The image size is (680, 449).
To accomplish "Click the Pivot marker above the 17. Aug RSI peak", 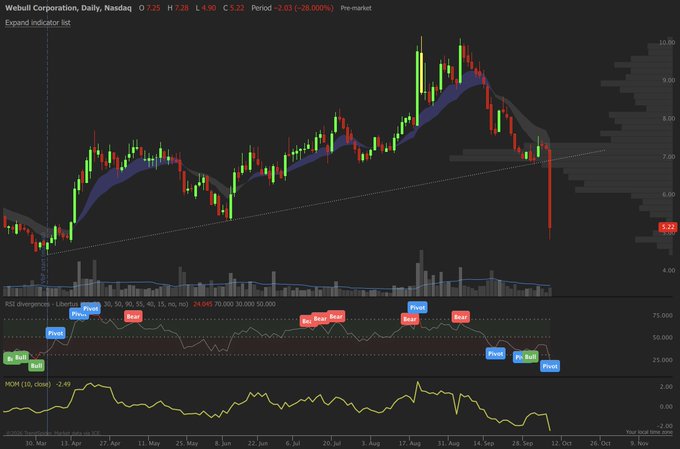I will click(417, 308).
